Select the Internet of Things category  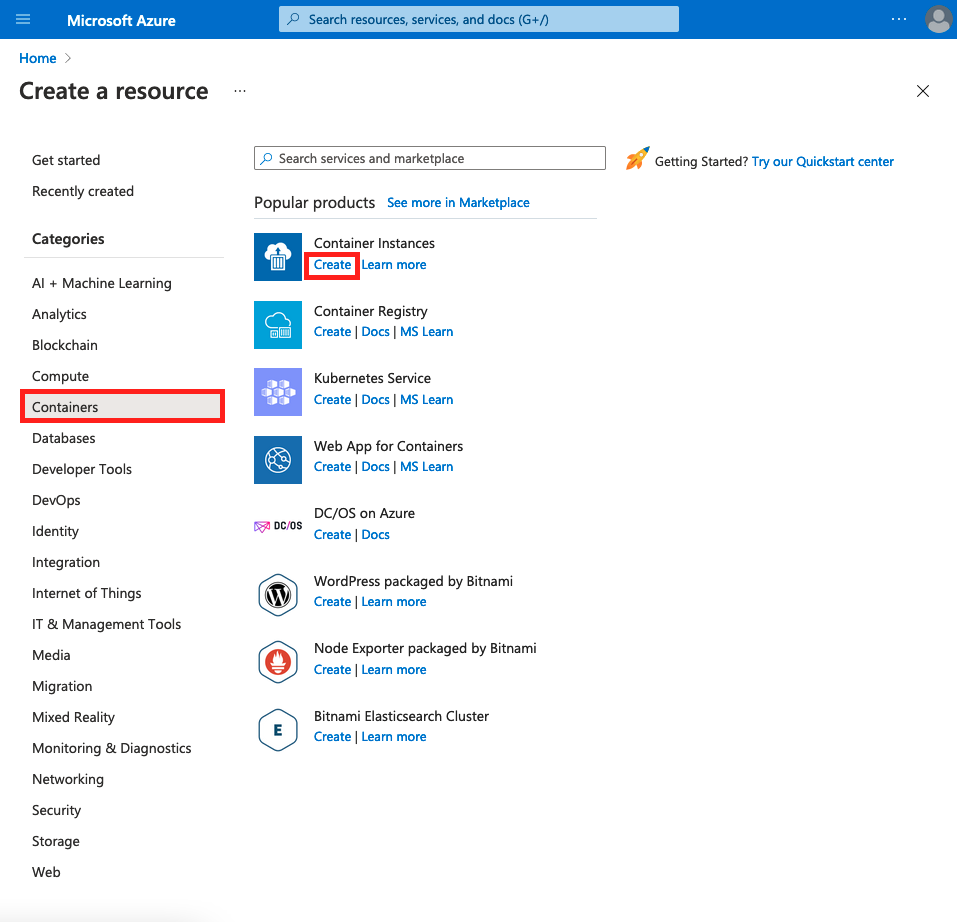87,593
